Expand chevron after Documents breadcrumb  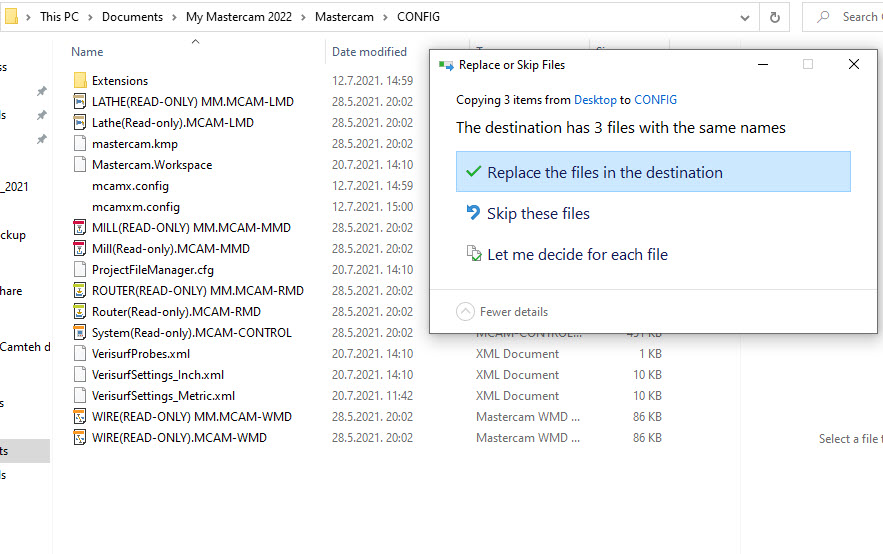[x=174, y=17]
